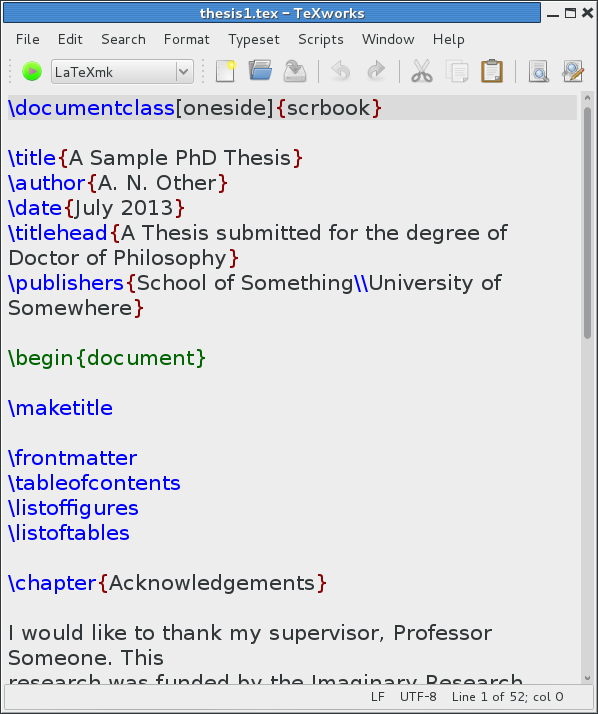Click the green Typeset play button
Viewport: 598px width, 714px height.
click(32, 71)
